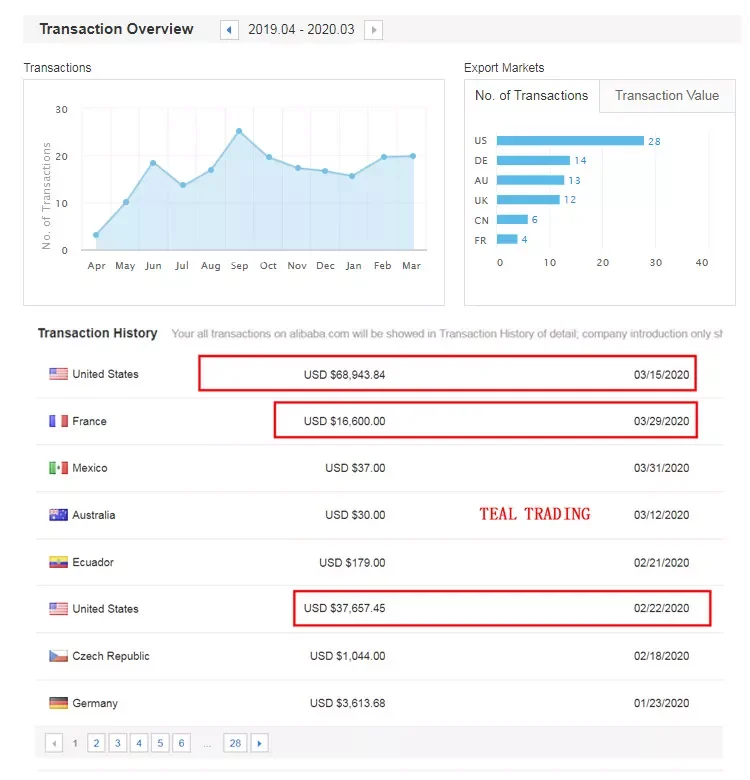
Task: Switch to the Transaction Value tab
Action: click(666, 96)
